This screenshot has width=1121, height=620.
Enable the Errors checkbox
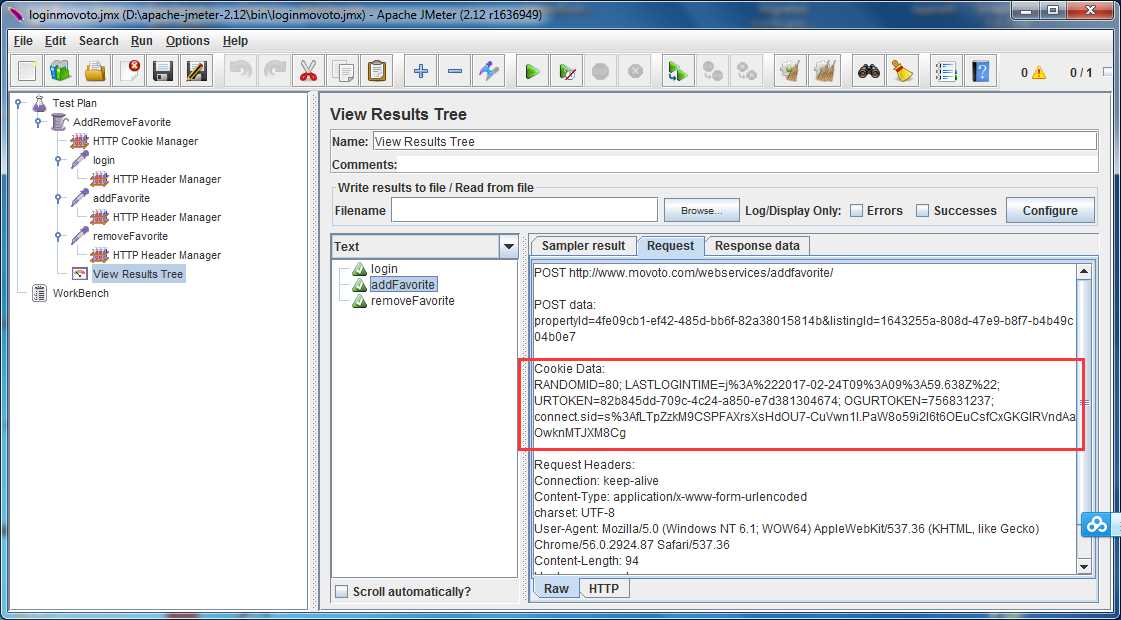[856, 211]
